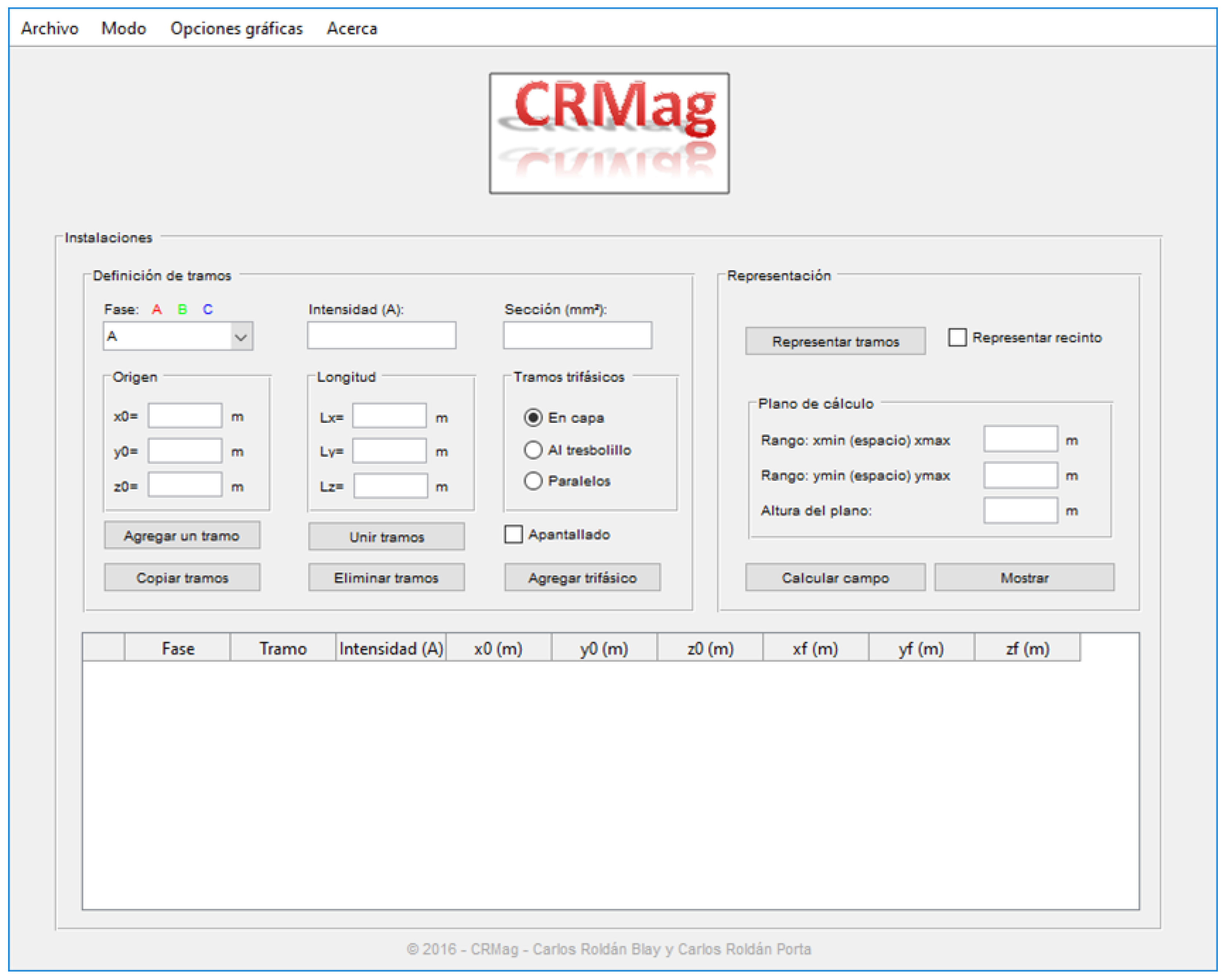Click the Intensidad (A) input field
The width and height of the screenshot is (1223, 980).
click(381, 336)
